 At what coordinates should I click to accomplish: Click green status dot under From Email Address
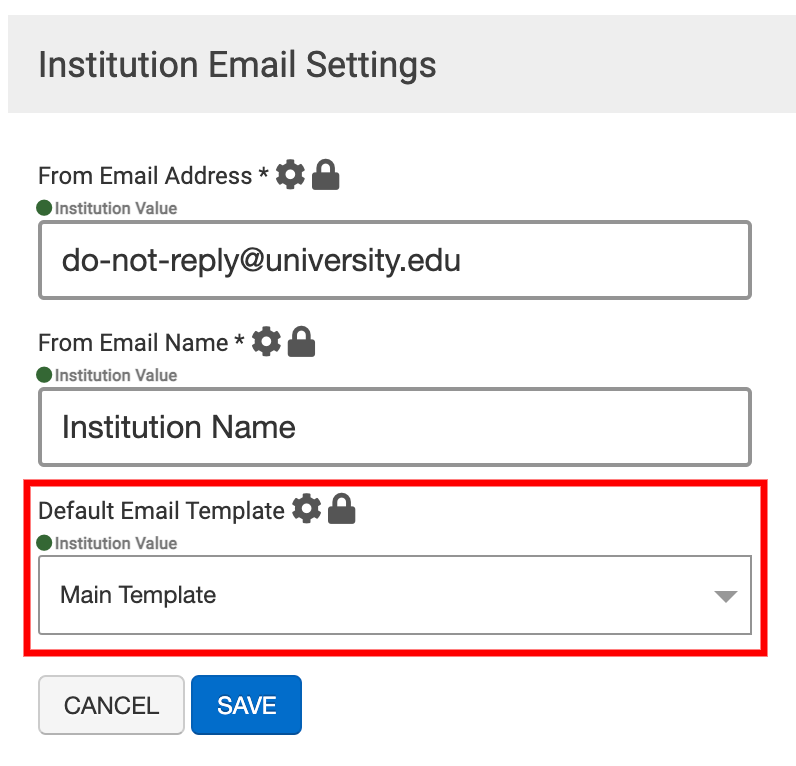click(x=44, y=208)
